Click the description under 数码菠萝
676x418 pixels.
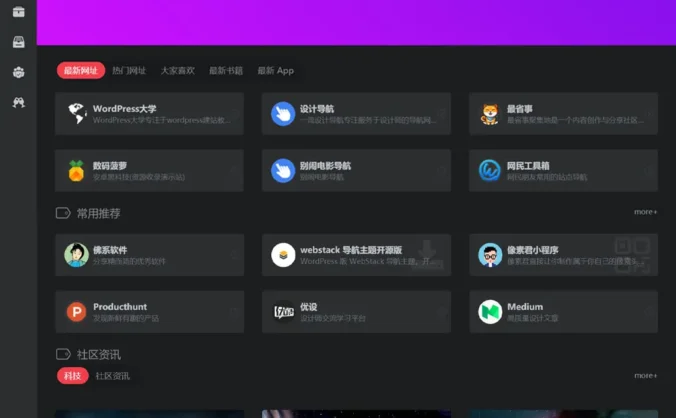point(139,177)
